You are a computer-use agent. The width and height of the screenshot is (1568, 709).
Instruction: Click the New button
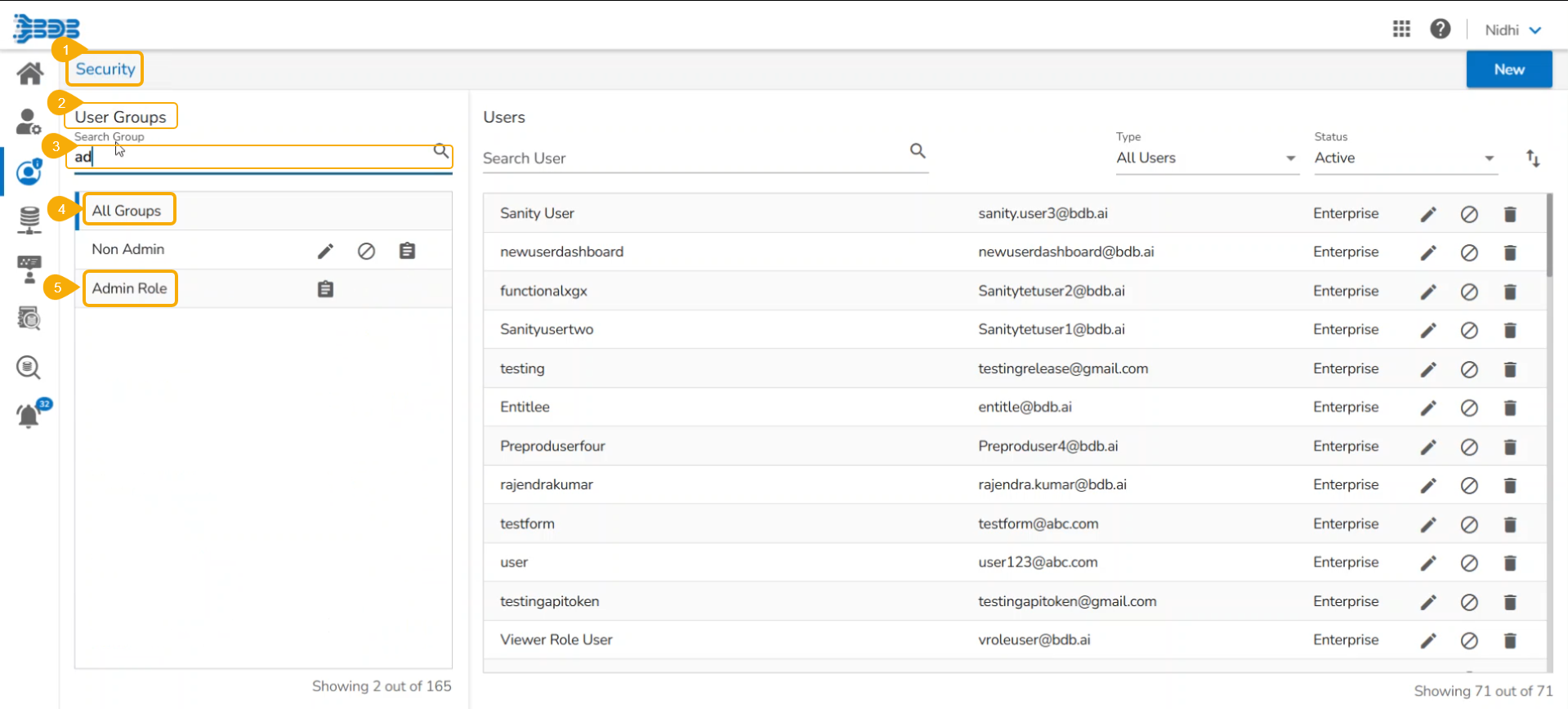[x=1508, y=69]
